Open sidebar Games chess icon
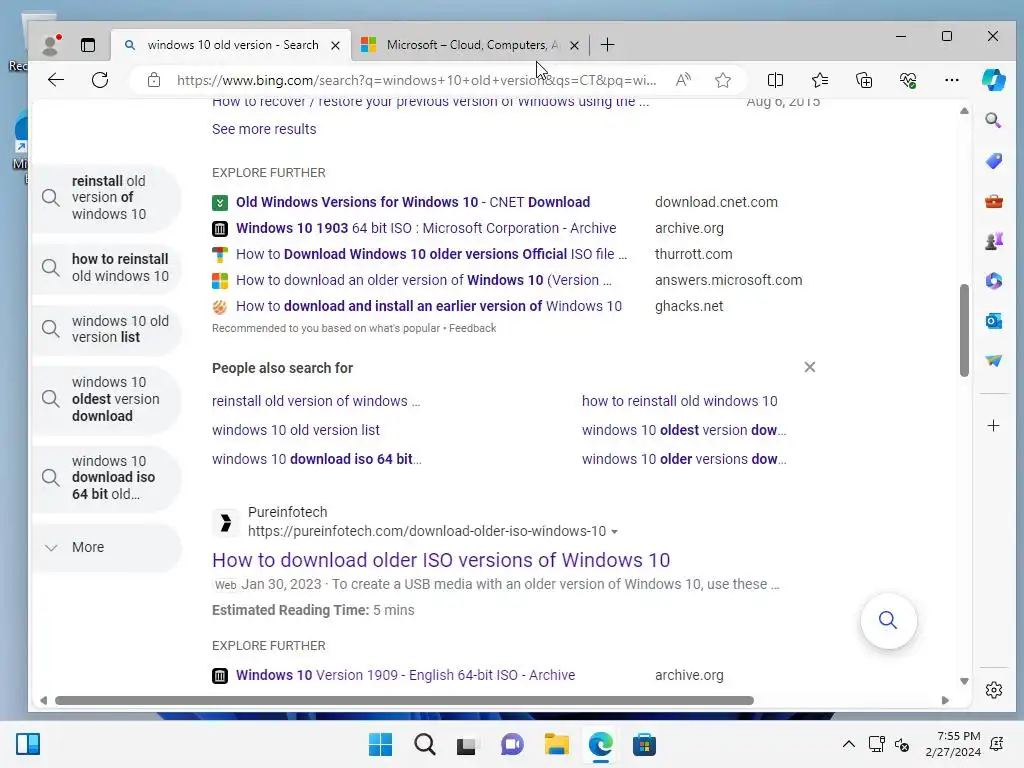This screenshot has width=1024, height=768. [x=993, y=241]
